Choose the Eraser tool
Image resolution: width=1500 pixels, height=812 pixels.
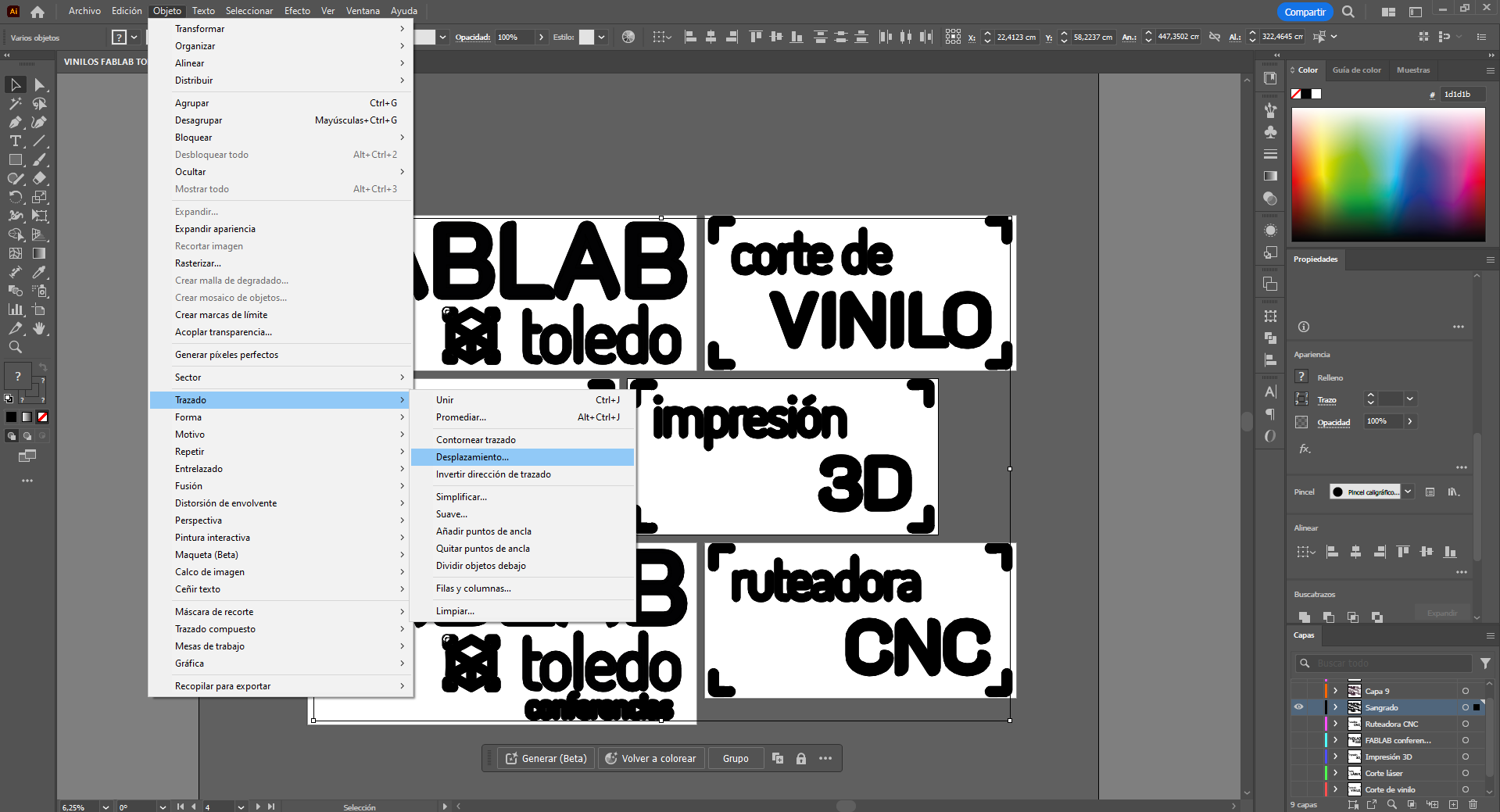40,178
